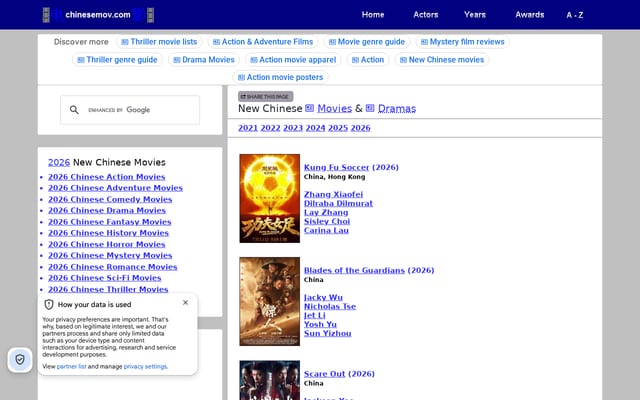The height and width of the screenshot is (400, 640).
Task: Open Years in the top navigation
Action: (475, 15)
